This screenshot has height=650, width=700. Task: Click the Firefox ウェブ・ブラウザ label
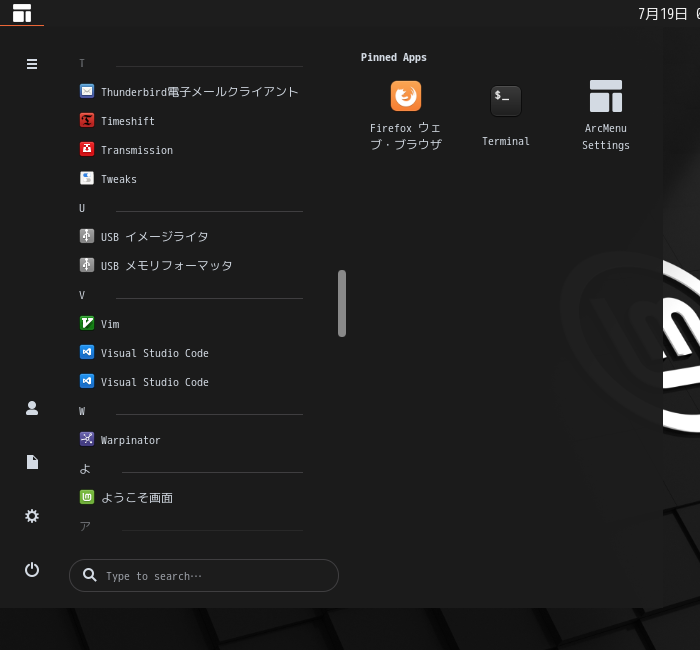coord(405,136)
